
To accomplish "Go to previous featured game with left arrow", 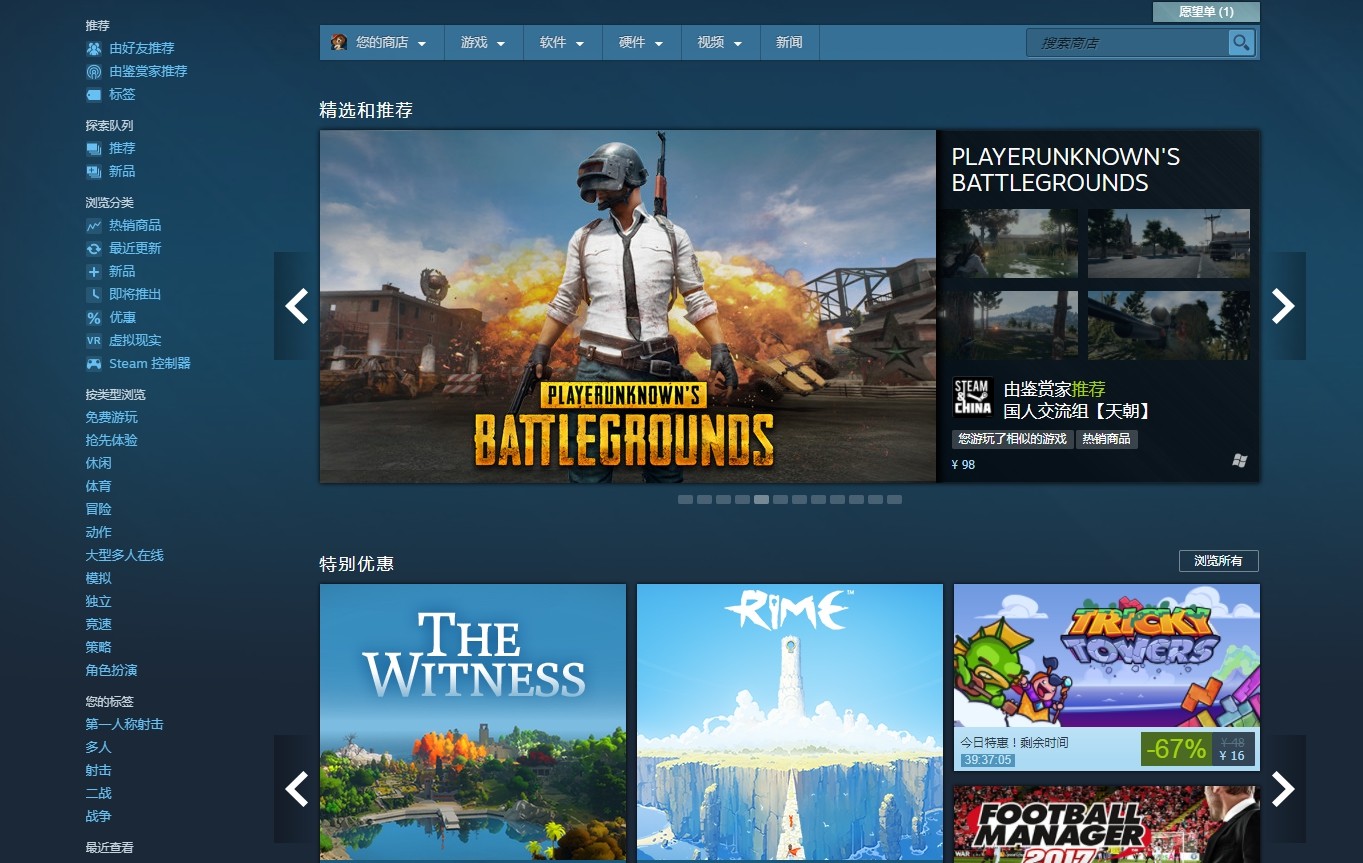I will [296, 306].
